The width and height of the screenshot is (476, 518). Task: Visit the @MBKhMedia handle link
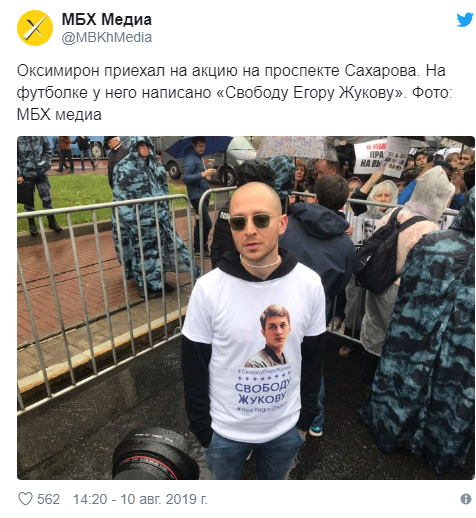coord(107,37)
